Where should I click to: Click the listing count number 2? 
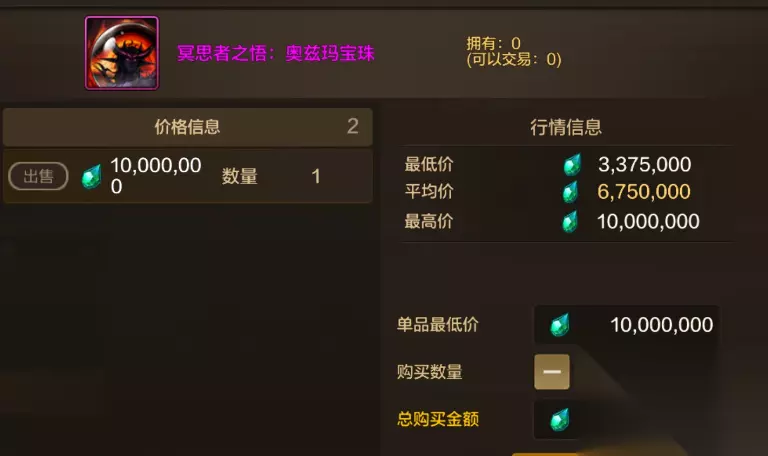[x=353, y=126]
